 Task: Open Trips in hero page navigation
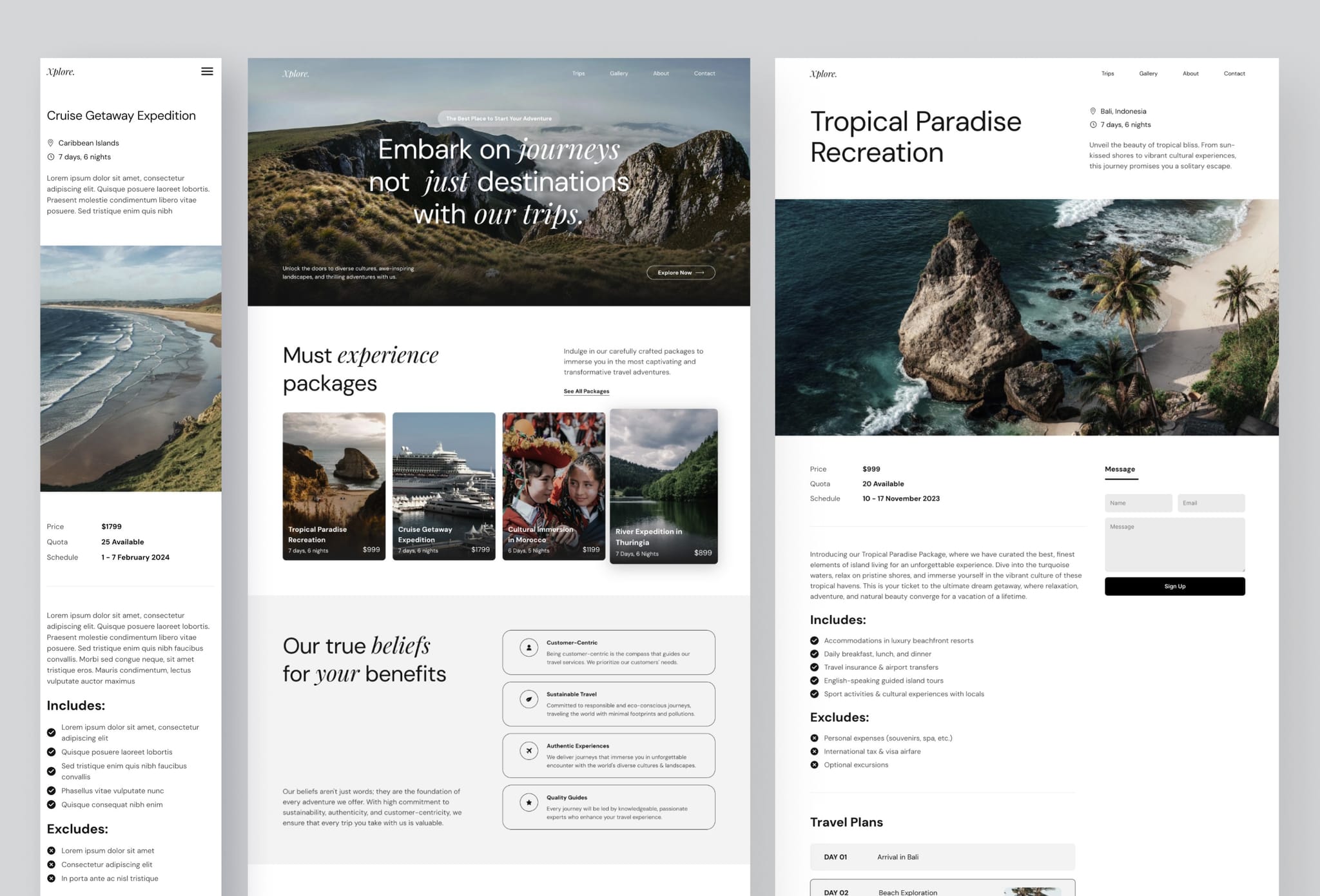pyautogui.click(x=579, y=73)
